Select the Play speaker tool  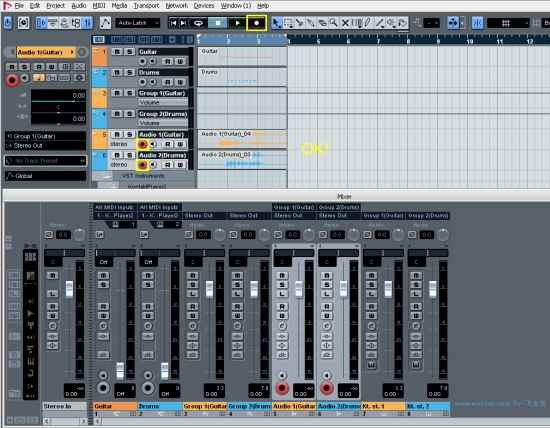point(391,23)
